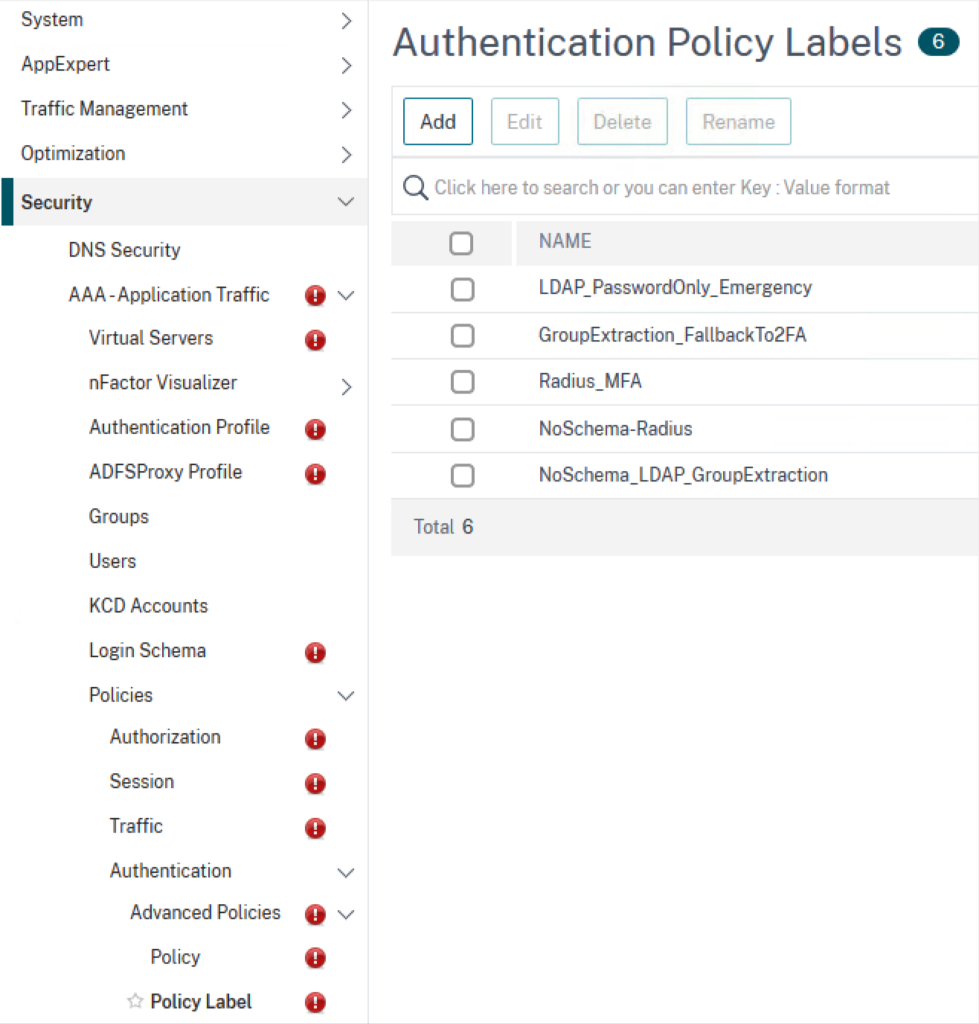Expand the nFactor Visualizer arrow
This screenshot has width=979, height=1024.
point(346,387)
